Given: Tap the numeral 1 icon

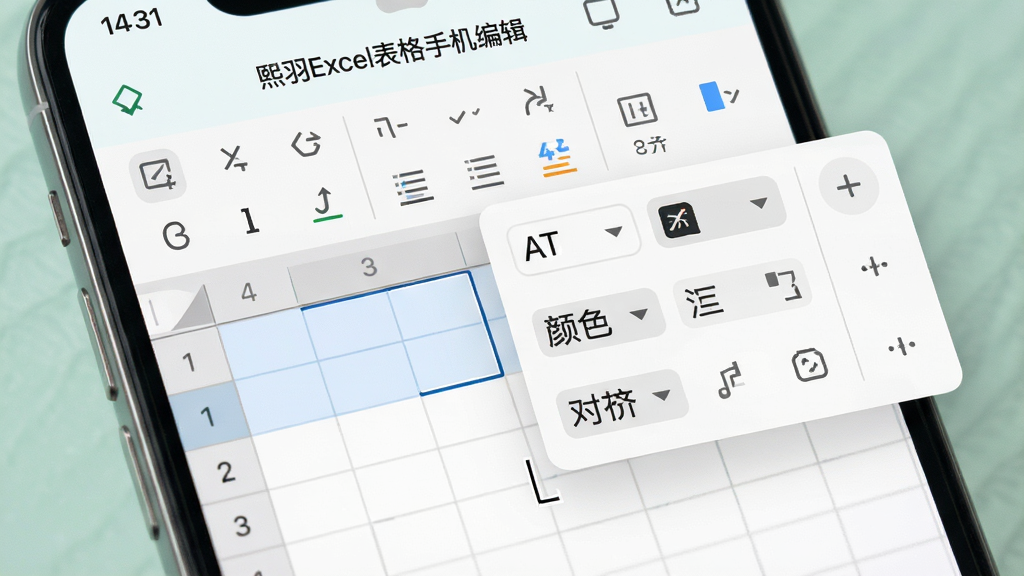Looking at the screenshot, I should point(249,220).
